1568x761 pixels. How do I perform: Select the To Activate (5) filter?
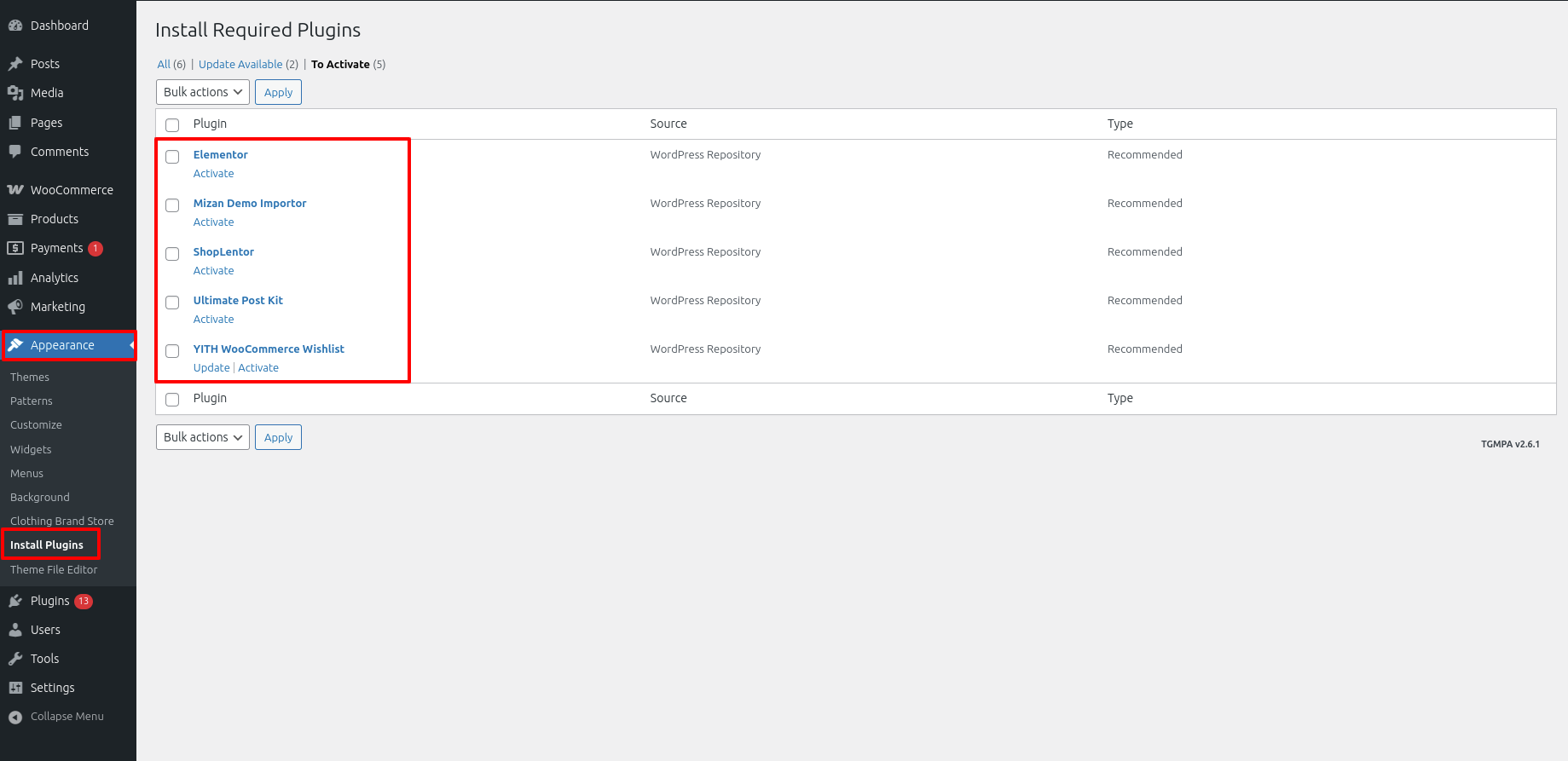coord(348,64)
